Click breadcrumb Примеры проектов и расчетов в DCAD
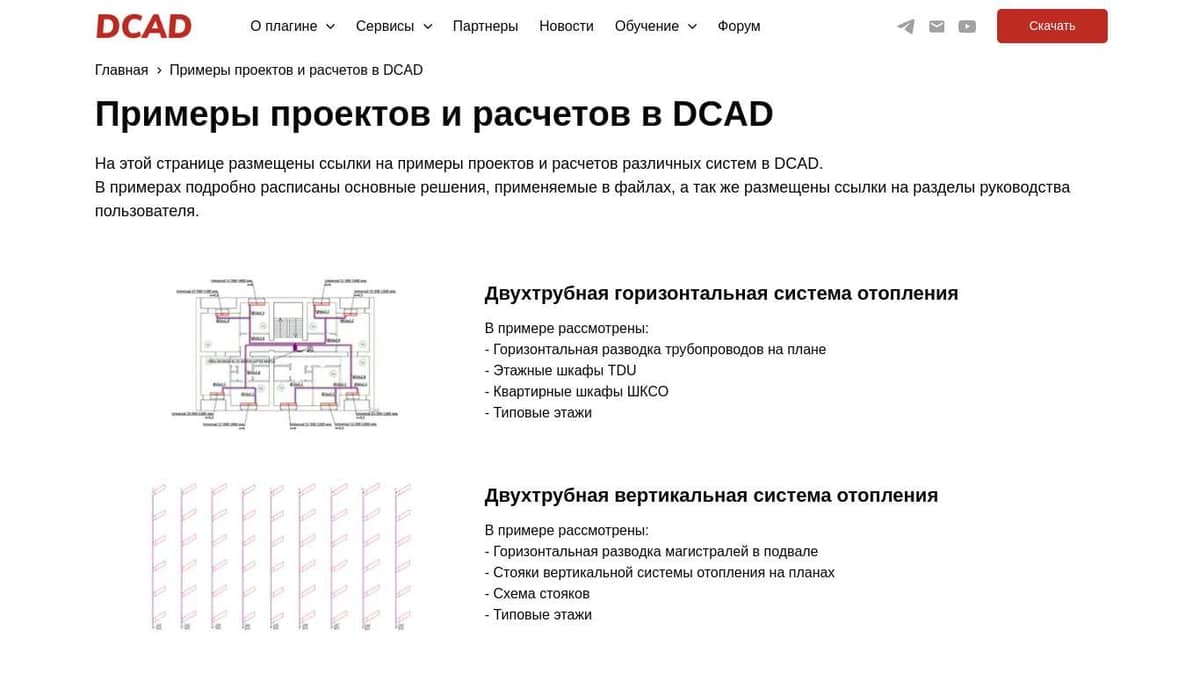1200x675 pixels. tap(296, 69)
